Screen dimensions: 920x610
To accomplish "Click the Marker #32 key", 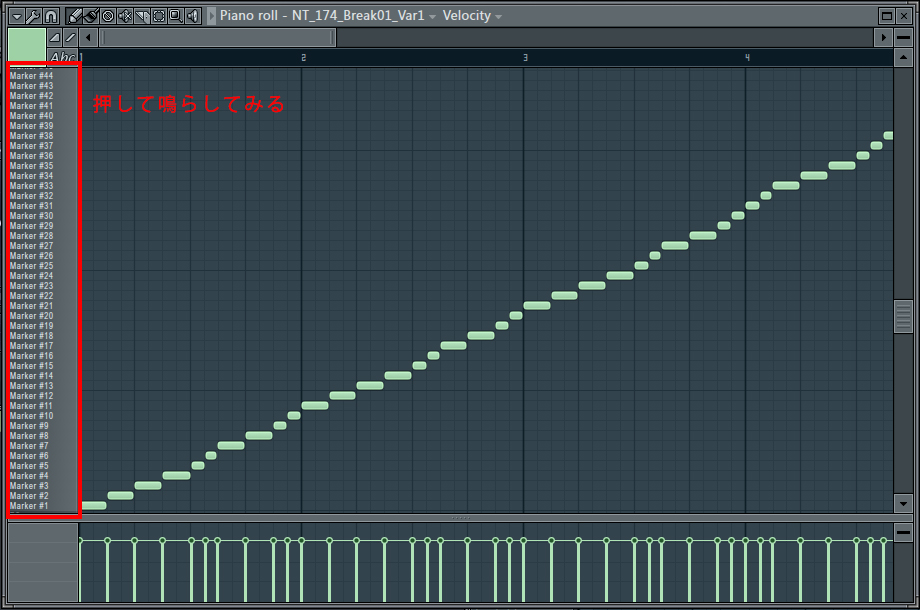I will [x=43, y=196].
